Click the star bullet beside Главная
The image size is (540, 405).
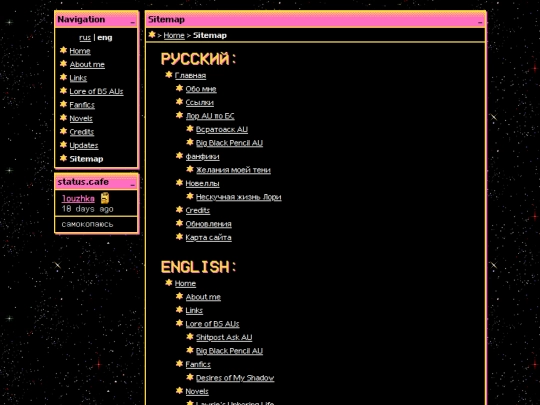(x=168, y=75)
